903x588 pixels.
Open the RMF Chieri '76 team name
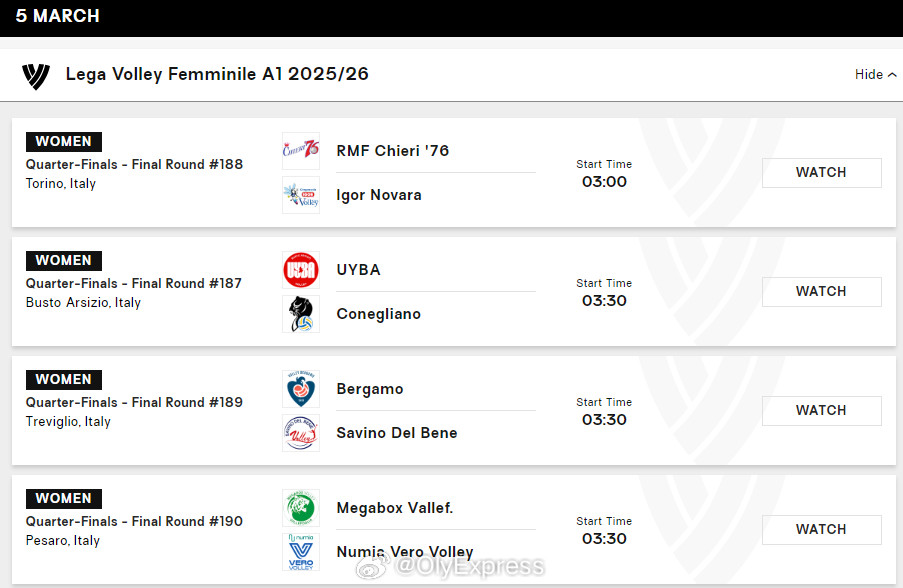click(x=393, y=151)
